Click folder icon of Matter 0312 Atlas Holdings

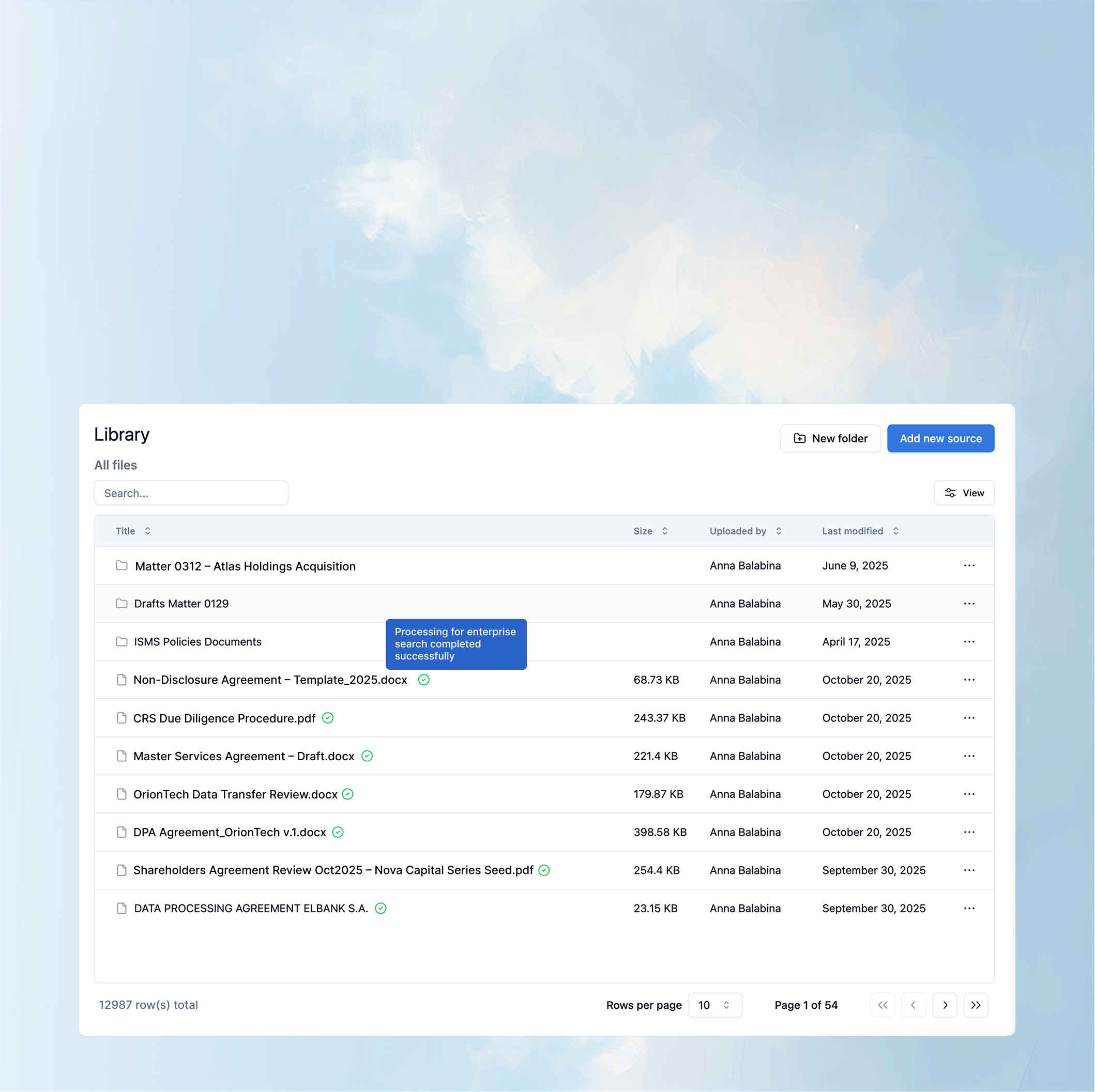pos(121,565)
